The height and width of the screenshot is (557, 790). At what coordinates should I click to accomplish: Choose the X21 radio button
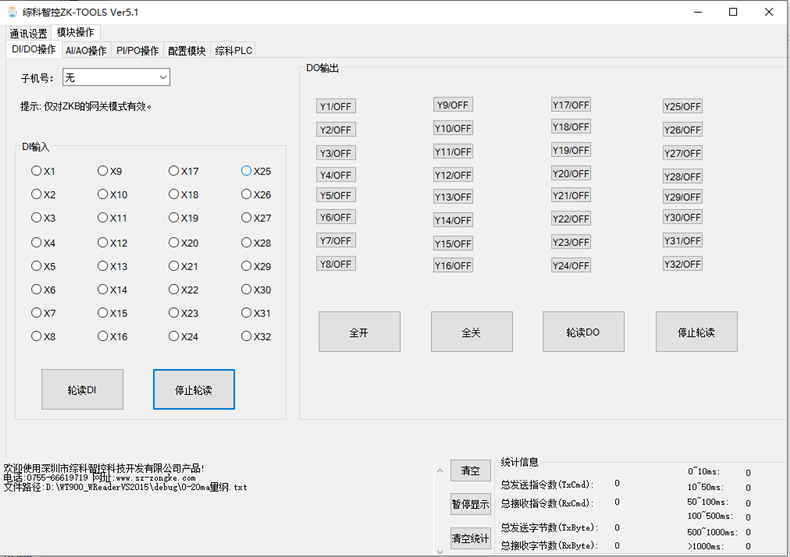coord(184,266)
